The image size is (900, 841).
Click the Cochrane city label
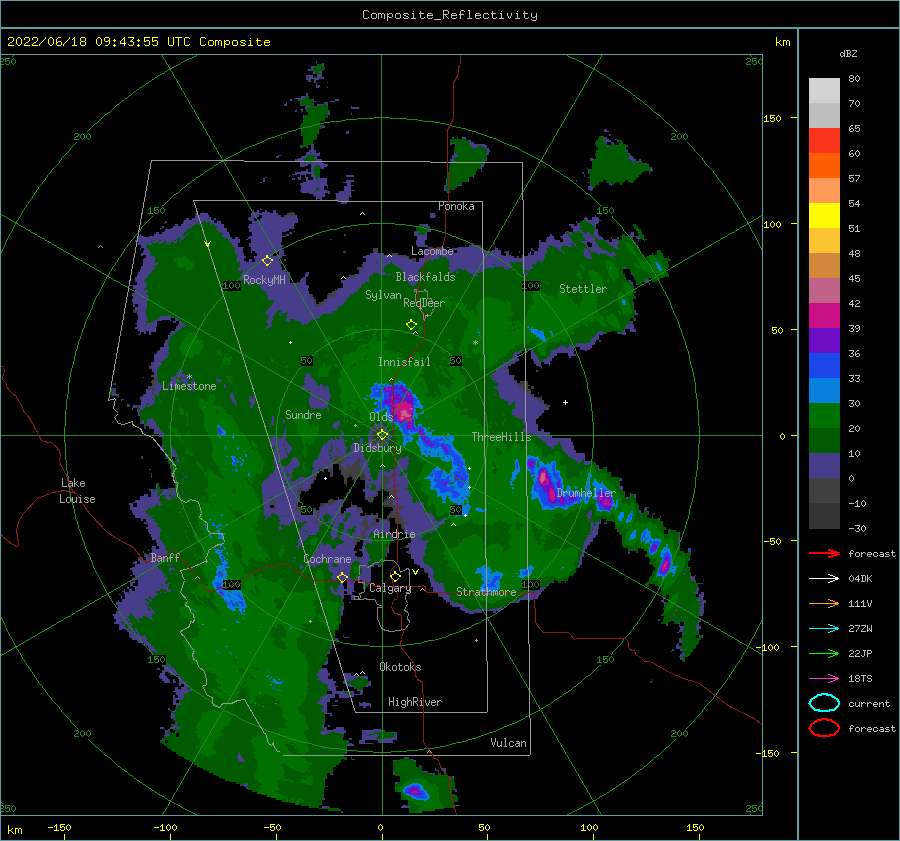pos(327,559)
